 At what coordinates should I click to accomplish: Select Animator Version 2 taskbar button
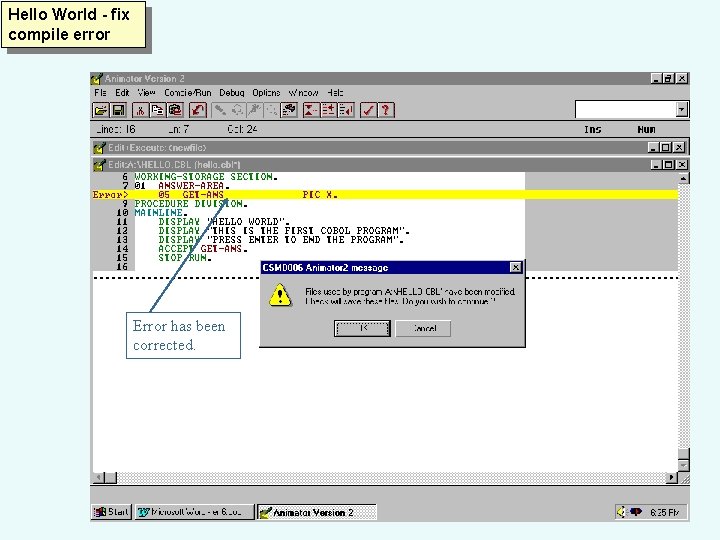[316, 512]
